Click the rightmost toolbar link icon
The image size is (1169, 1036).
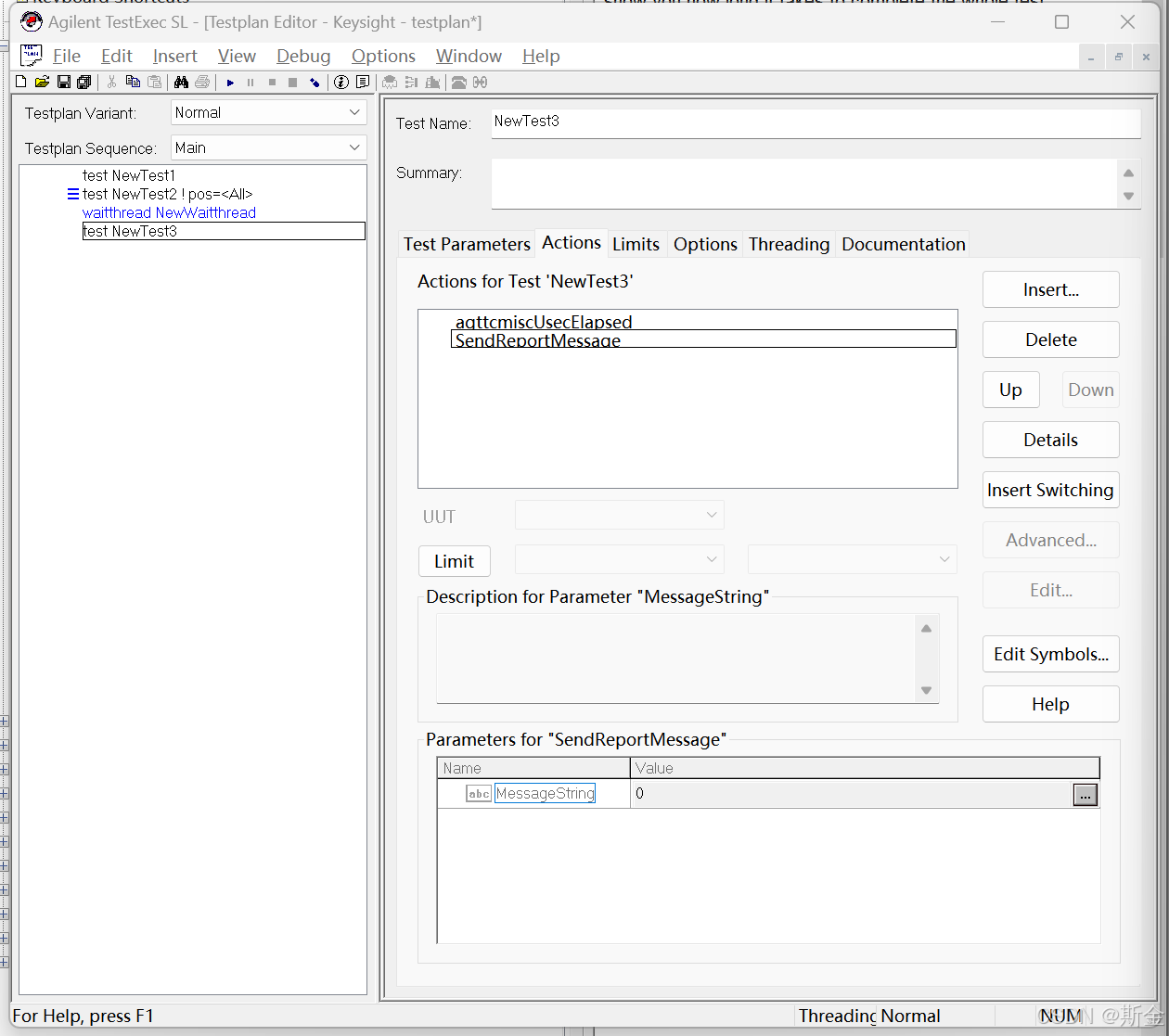coord(480,82)
